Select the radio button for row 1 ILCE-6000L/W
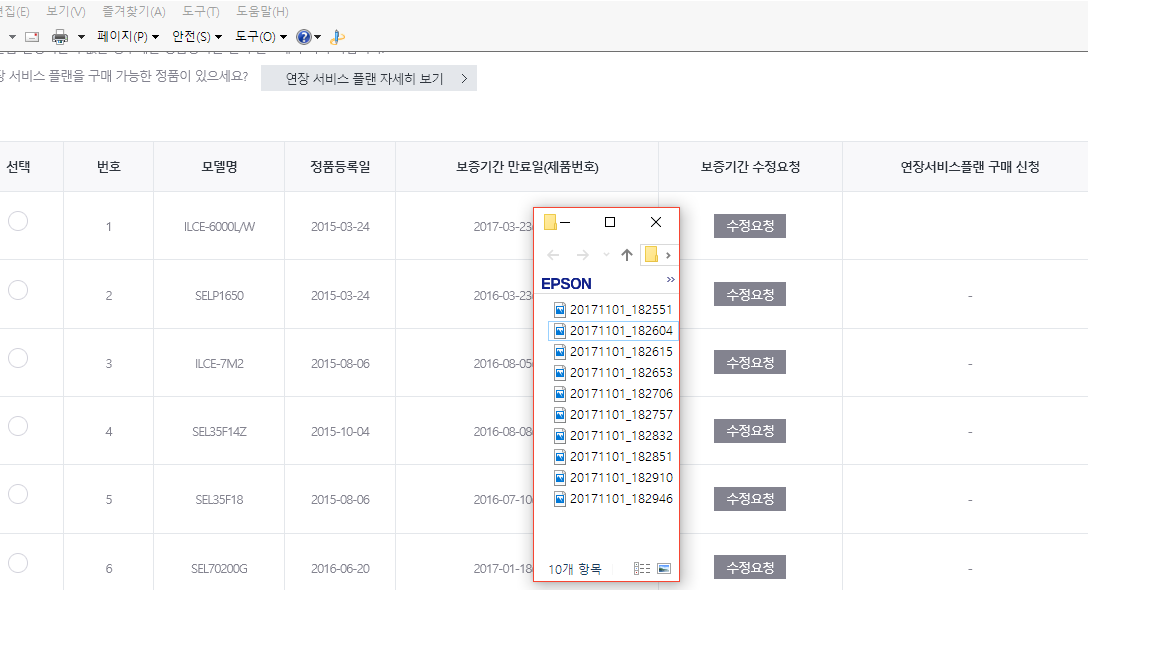Screen dimensions: 1152x648 18,222
